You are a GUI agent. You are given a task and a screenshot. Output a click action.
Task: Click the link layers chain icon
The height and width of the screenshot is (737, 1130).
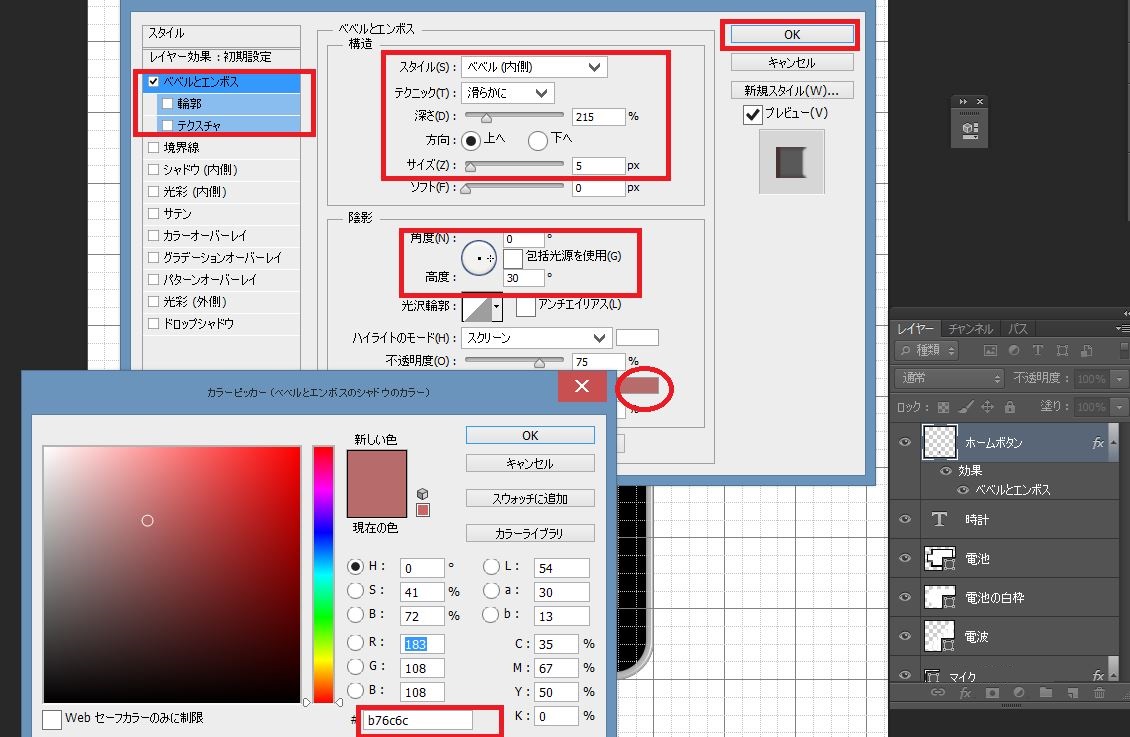point(938,693)
